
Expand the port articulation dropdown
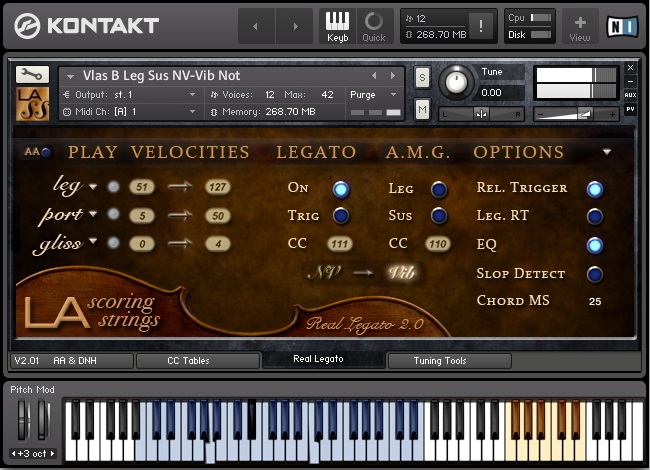click(93, 214)
